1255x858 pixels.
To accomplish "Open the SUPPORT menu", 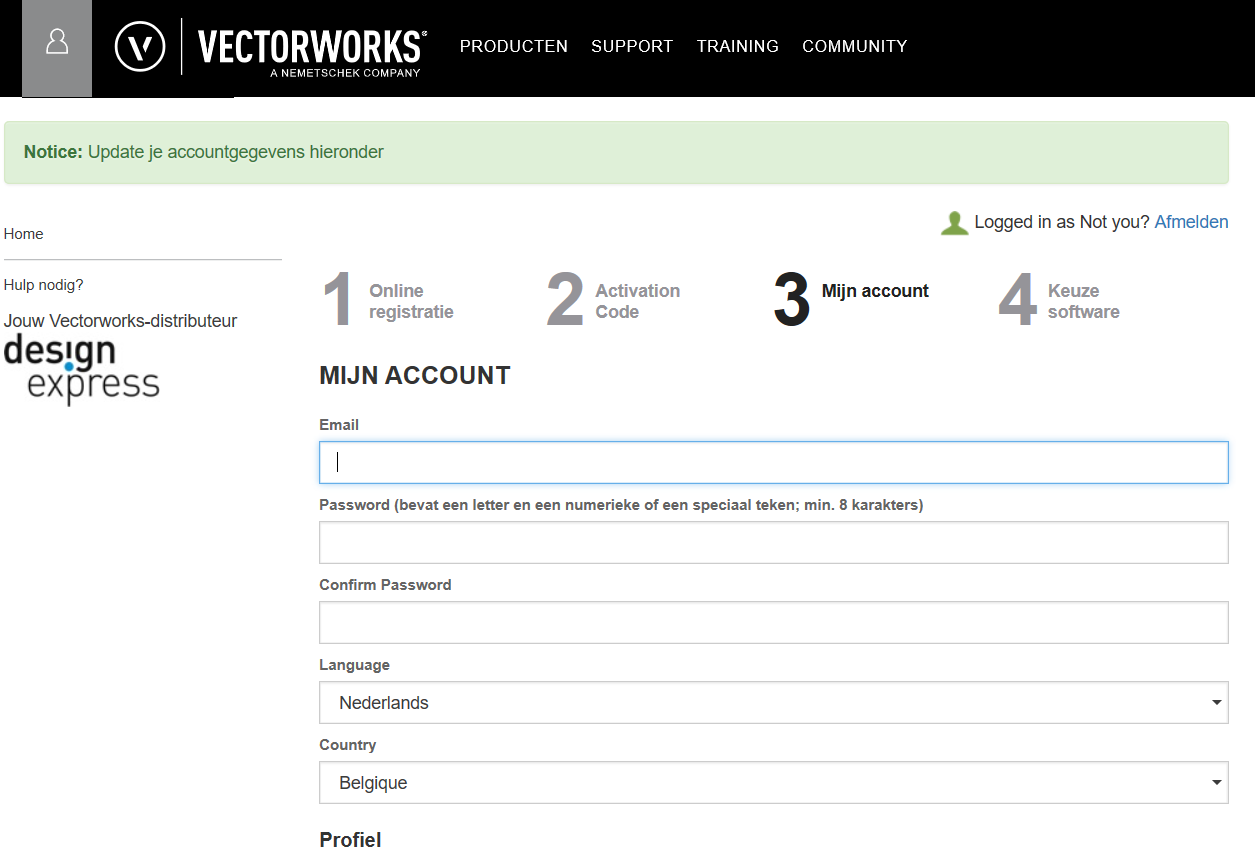I will click(x=632, y=46).
